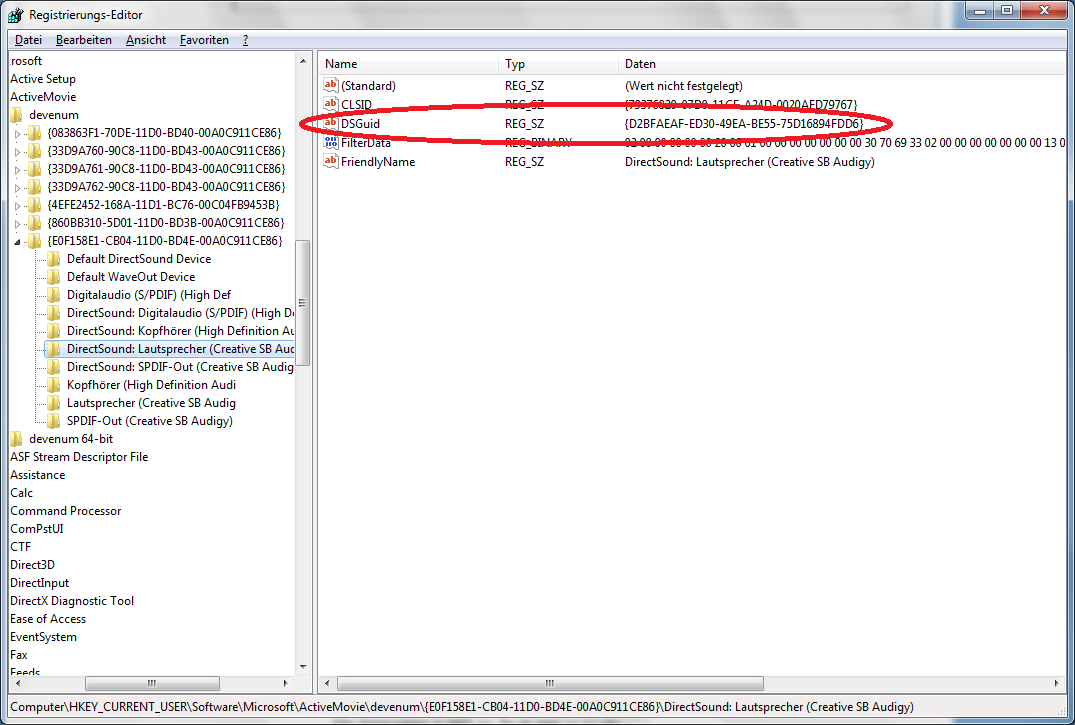Viewport: 1075px width, 725px height.
Task: Select the Active Setup key
Action: click(x=43, y=79)
